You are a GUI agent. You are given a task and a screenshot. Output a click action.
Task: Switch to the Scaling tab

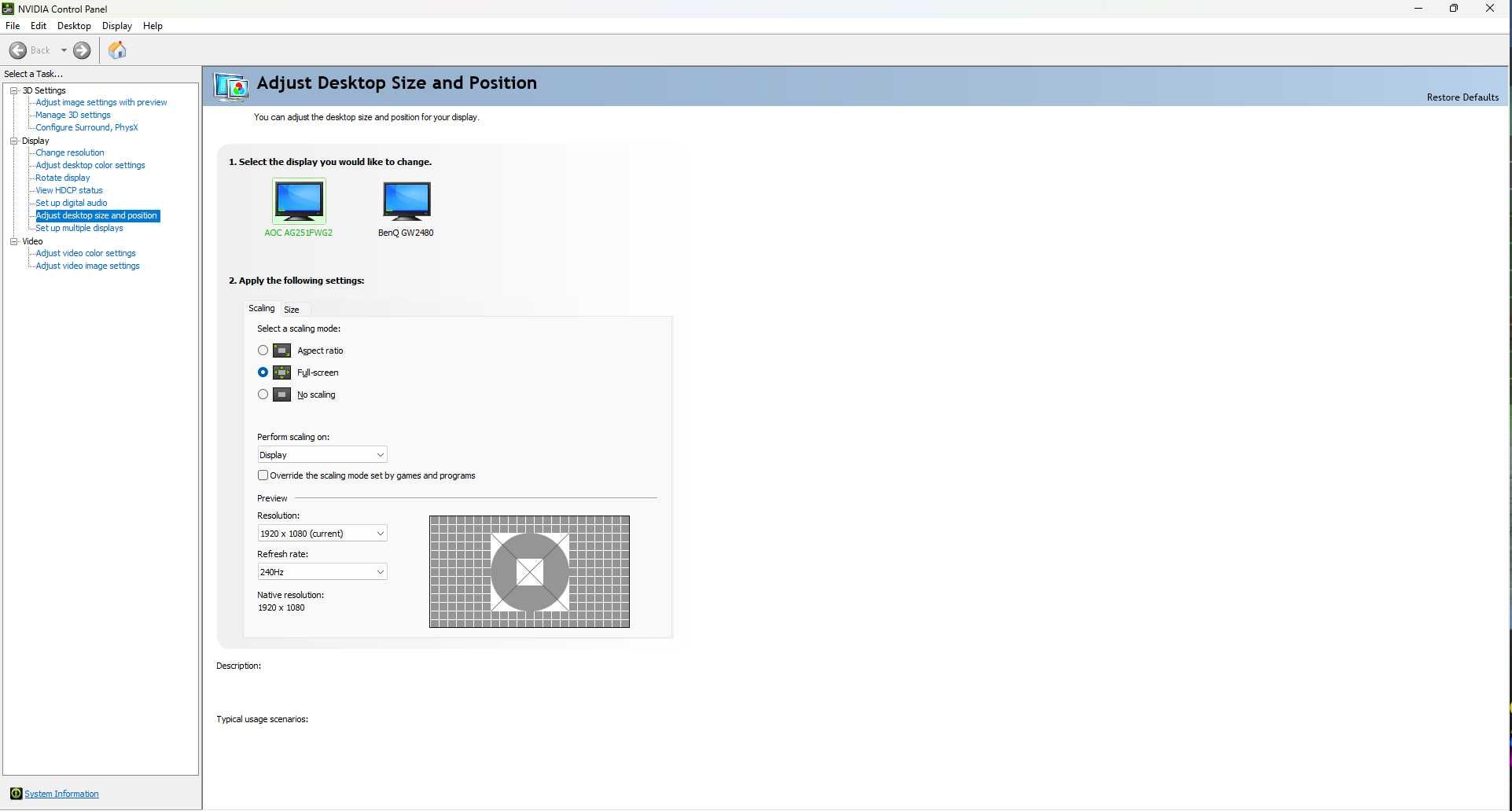click(262, 308)
